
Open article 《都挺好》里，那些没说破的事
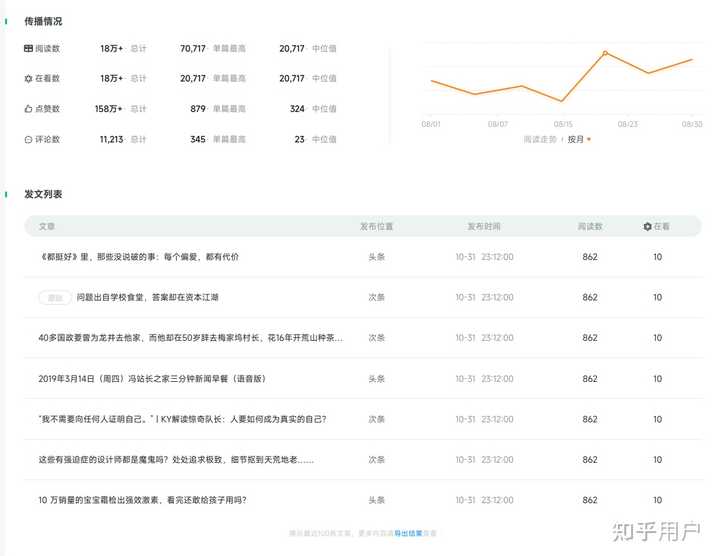point(139,257)
